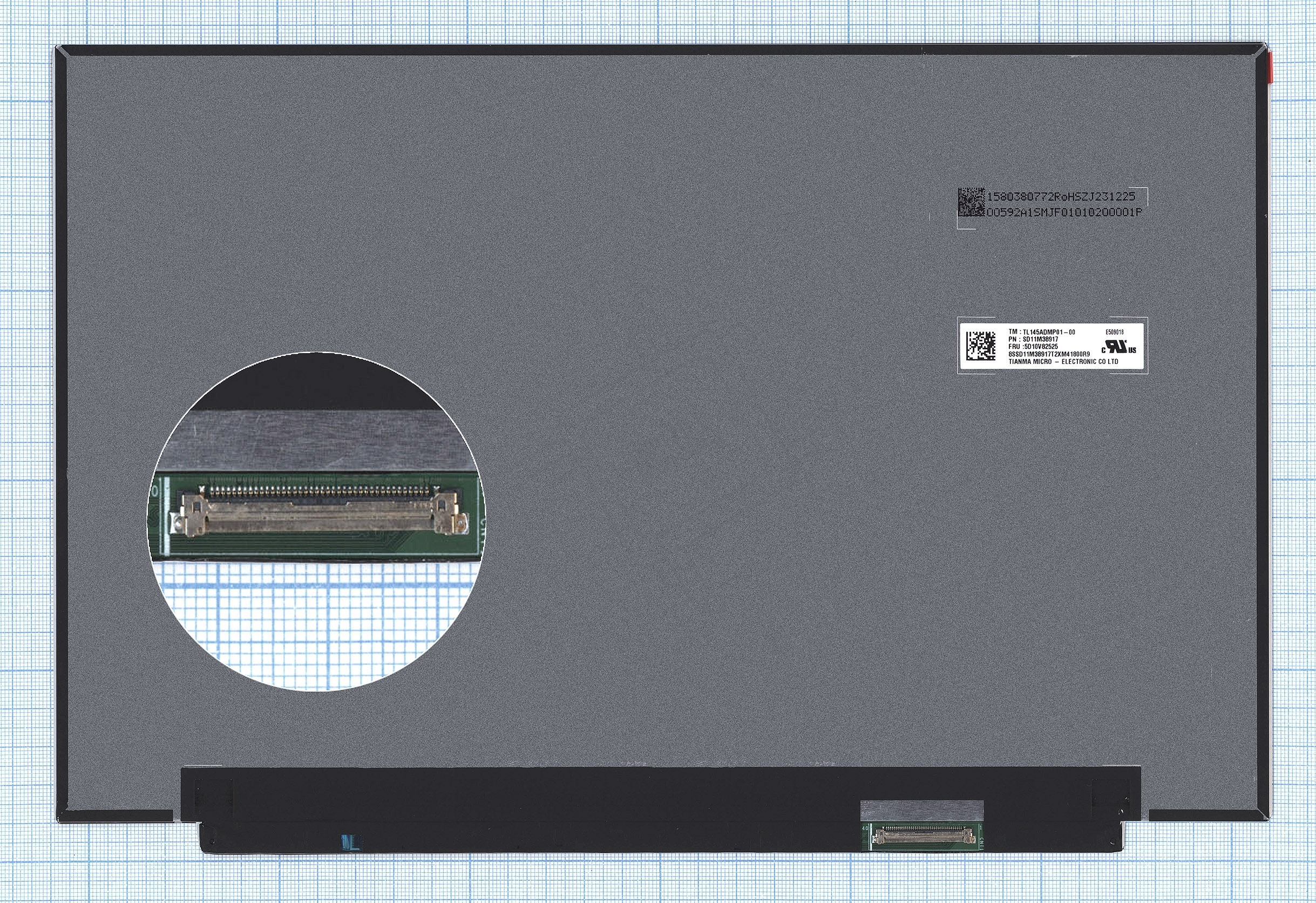Click the 00592A1SMJF01010200001P printed line
The width and height of the screenshot is (1316, 903).
pos(1064,212)
